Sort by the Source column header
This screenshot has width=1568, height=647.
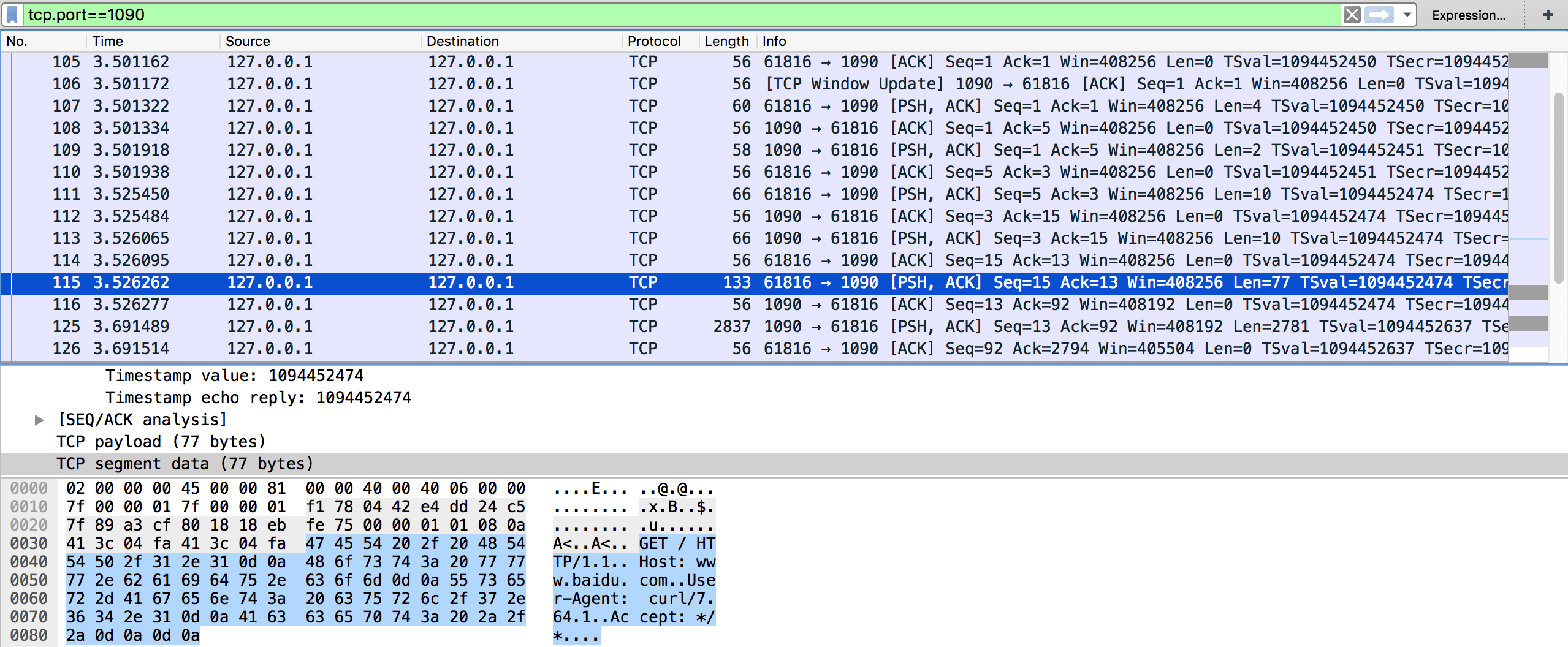(x=321, y=41)
